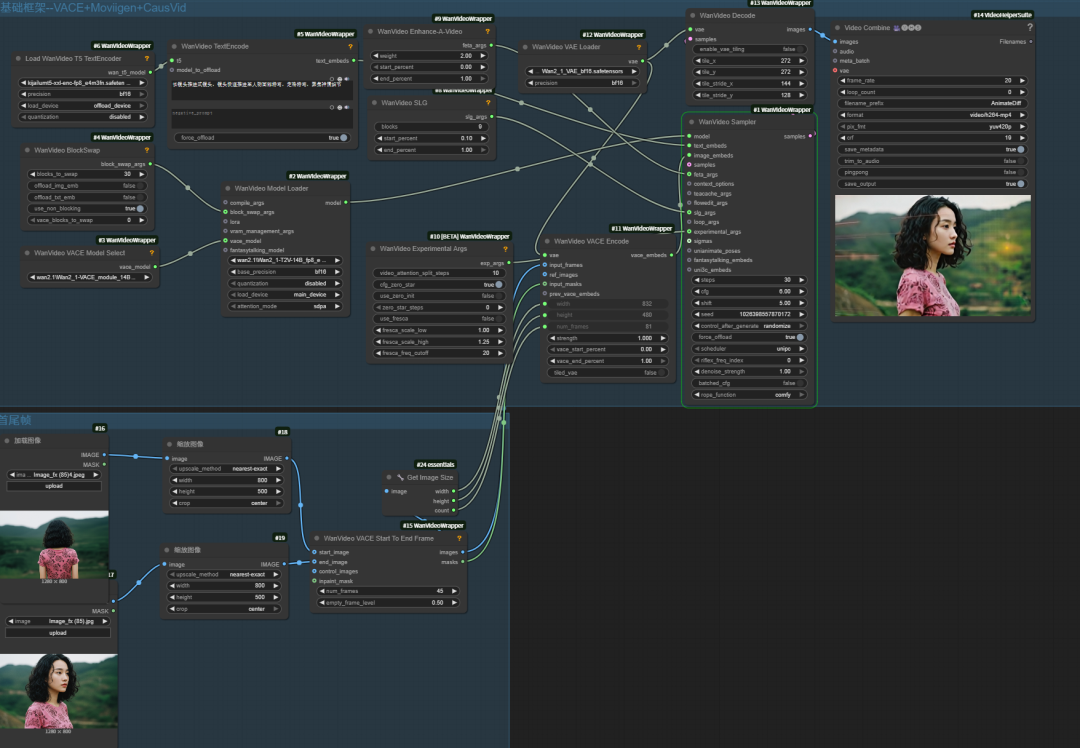
Task: Open load_device dropdown showing offload_device
Action: coord(83,106)
